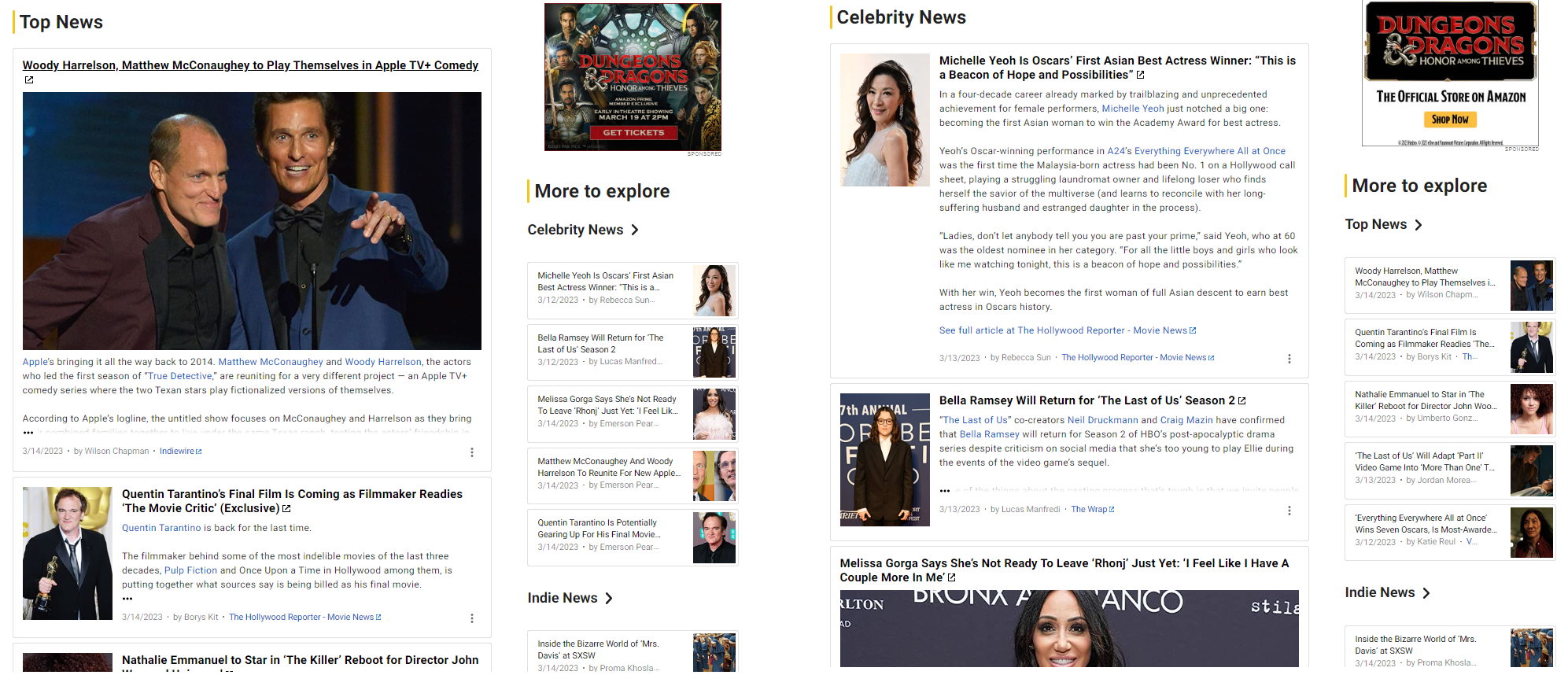Click author name Wilson Chapman under article
This screenshot has width=1568, height=686.
[x=117, y=452]
